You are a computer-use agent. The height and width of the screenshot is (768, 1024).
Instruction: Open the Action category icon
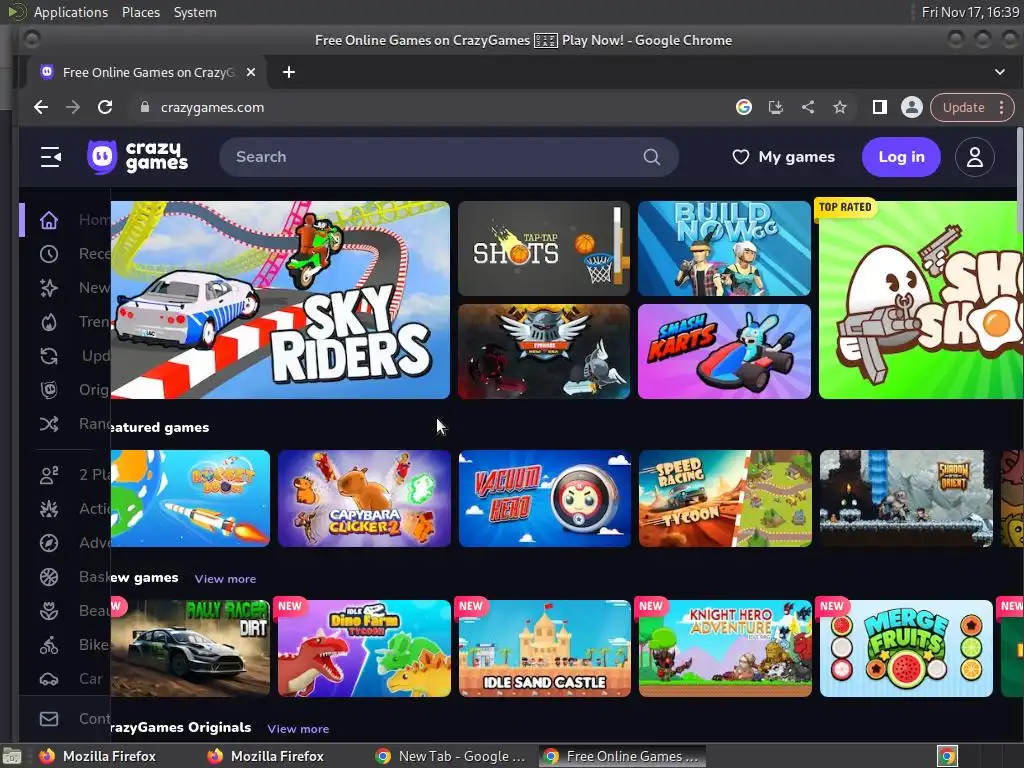[49, 509]
